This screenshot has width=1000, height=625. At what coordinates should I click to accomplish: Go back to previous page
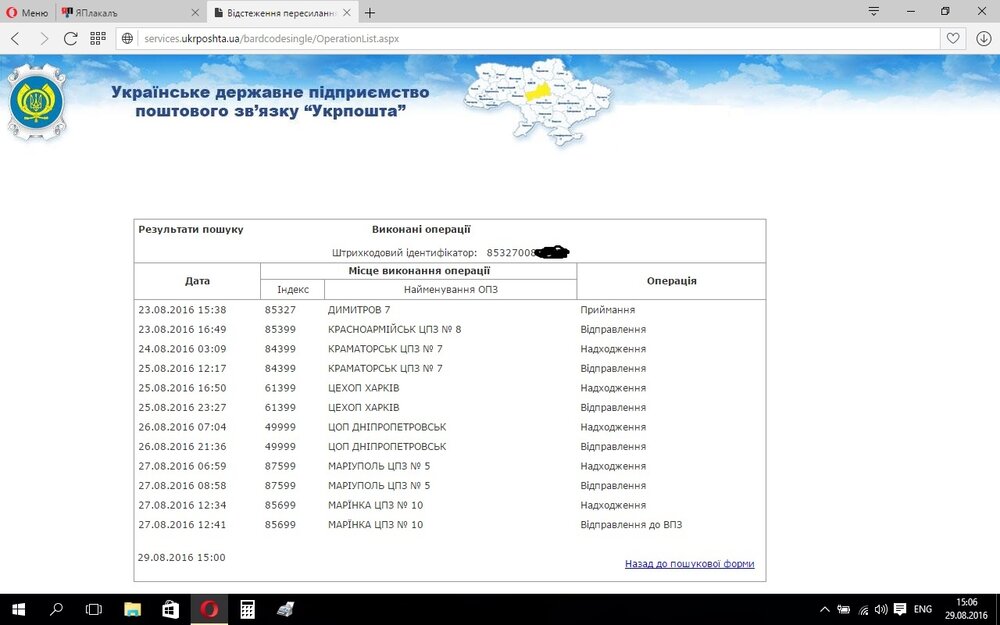tap(16, 38)
